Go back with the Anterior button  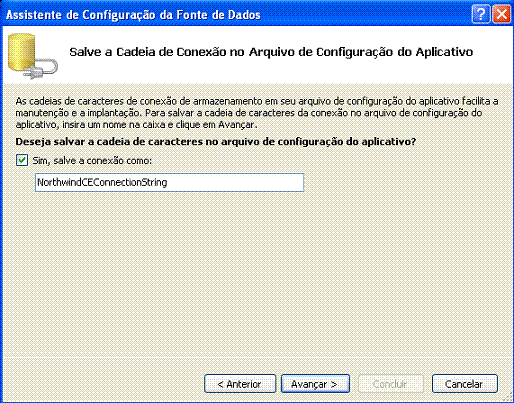tap(240, 384)
